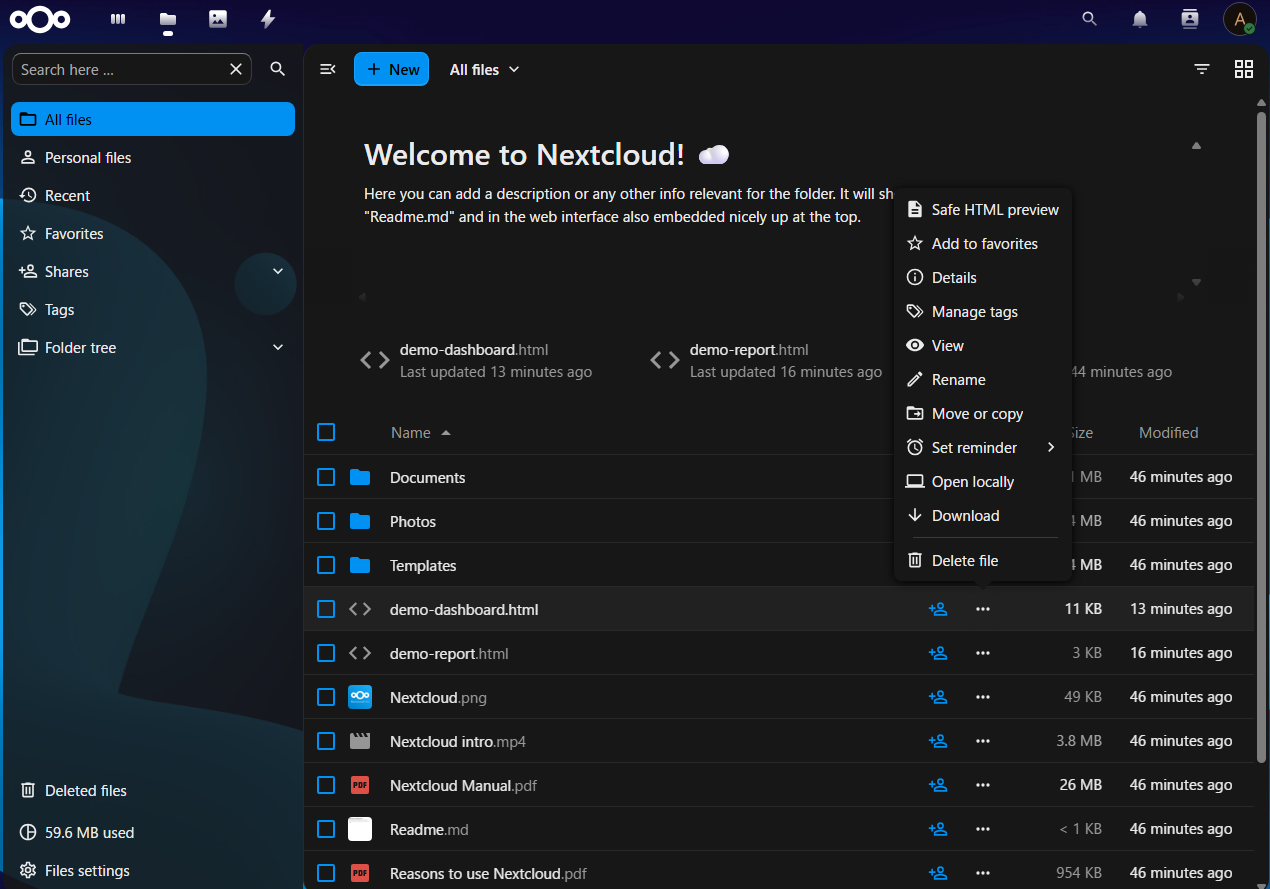
Task: Choose Safe HTML preview from context menu
Action: pos(981,209)
